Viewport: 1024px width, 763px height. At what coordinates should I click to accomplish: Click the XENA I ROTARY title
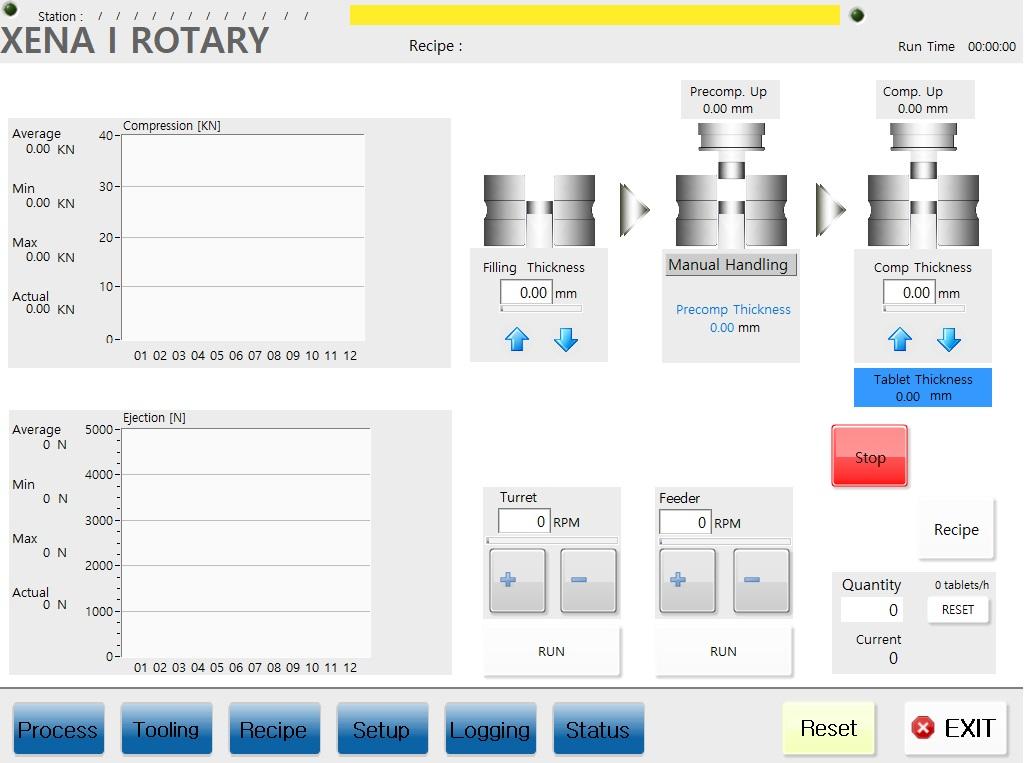(x=135, y=41)
